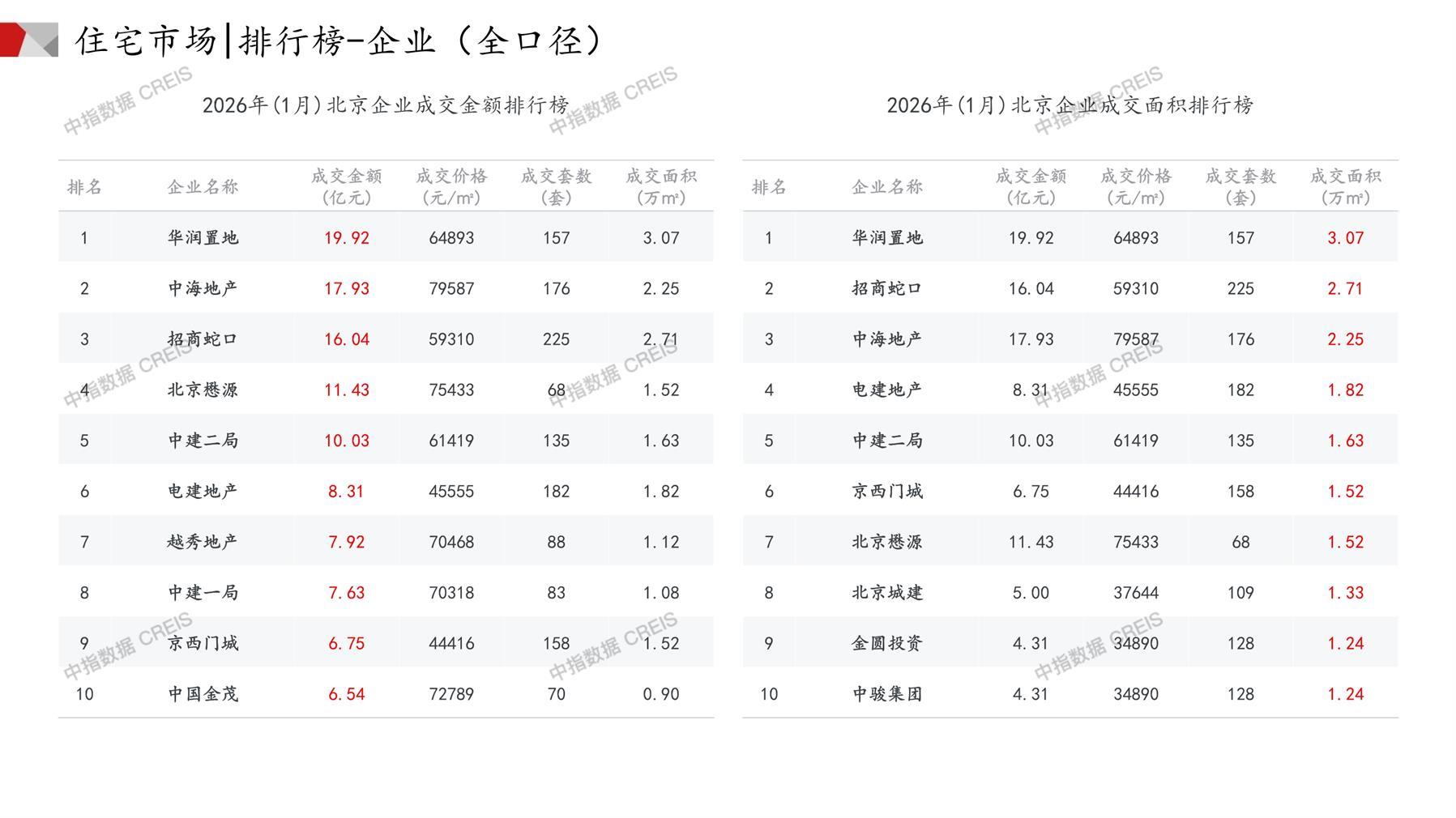The width and height of the screenshot is (1456, 818).
Task: Click the red 1.33 area value
Action: (1345, 593)
